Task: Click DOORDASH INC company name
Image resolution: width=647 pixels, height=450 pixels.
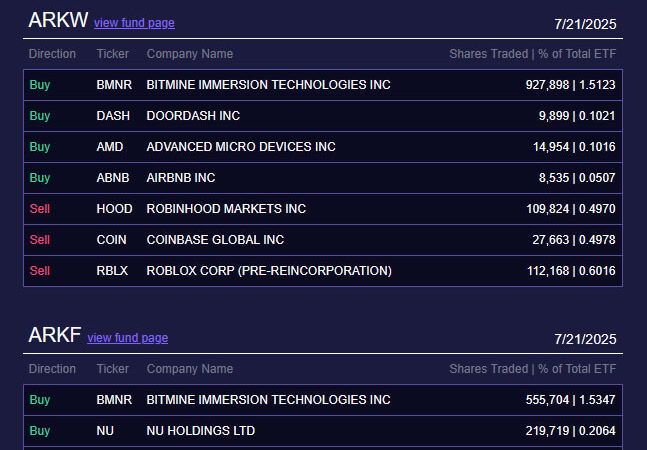Action: (193, 116)
